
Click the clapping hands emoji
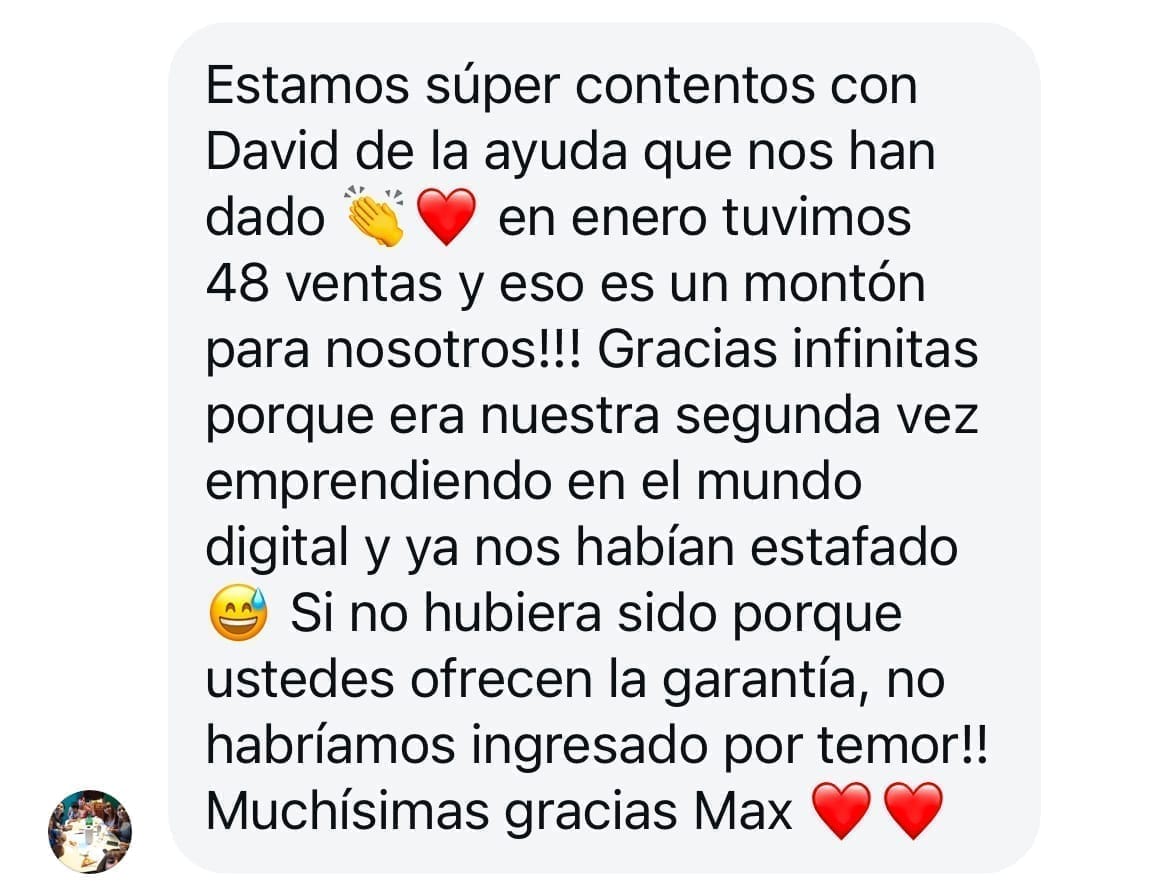coord(375,216)
